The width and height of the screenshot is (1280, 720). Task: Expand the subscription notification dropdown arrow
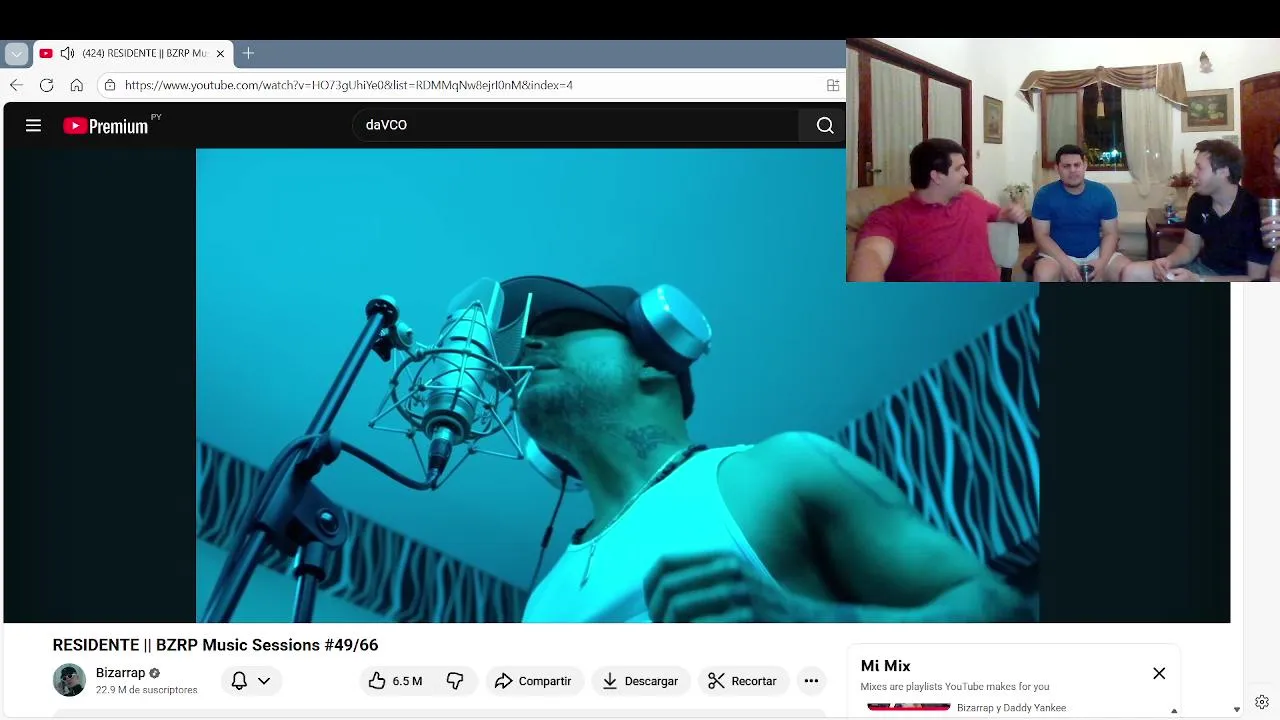(x=264, y=681)
